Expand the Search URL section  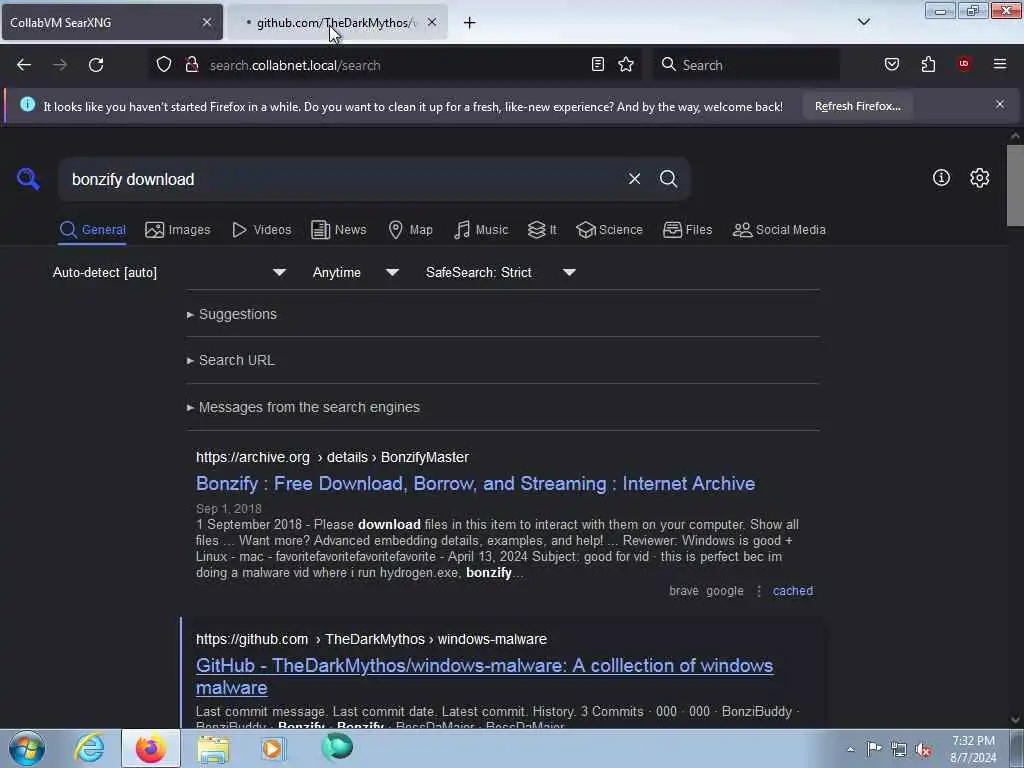tap(231, 360)
